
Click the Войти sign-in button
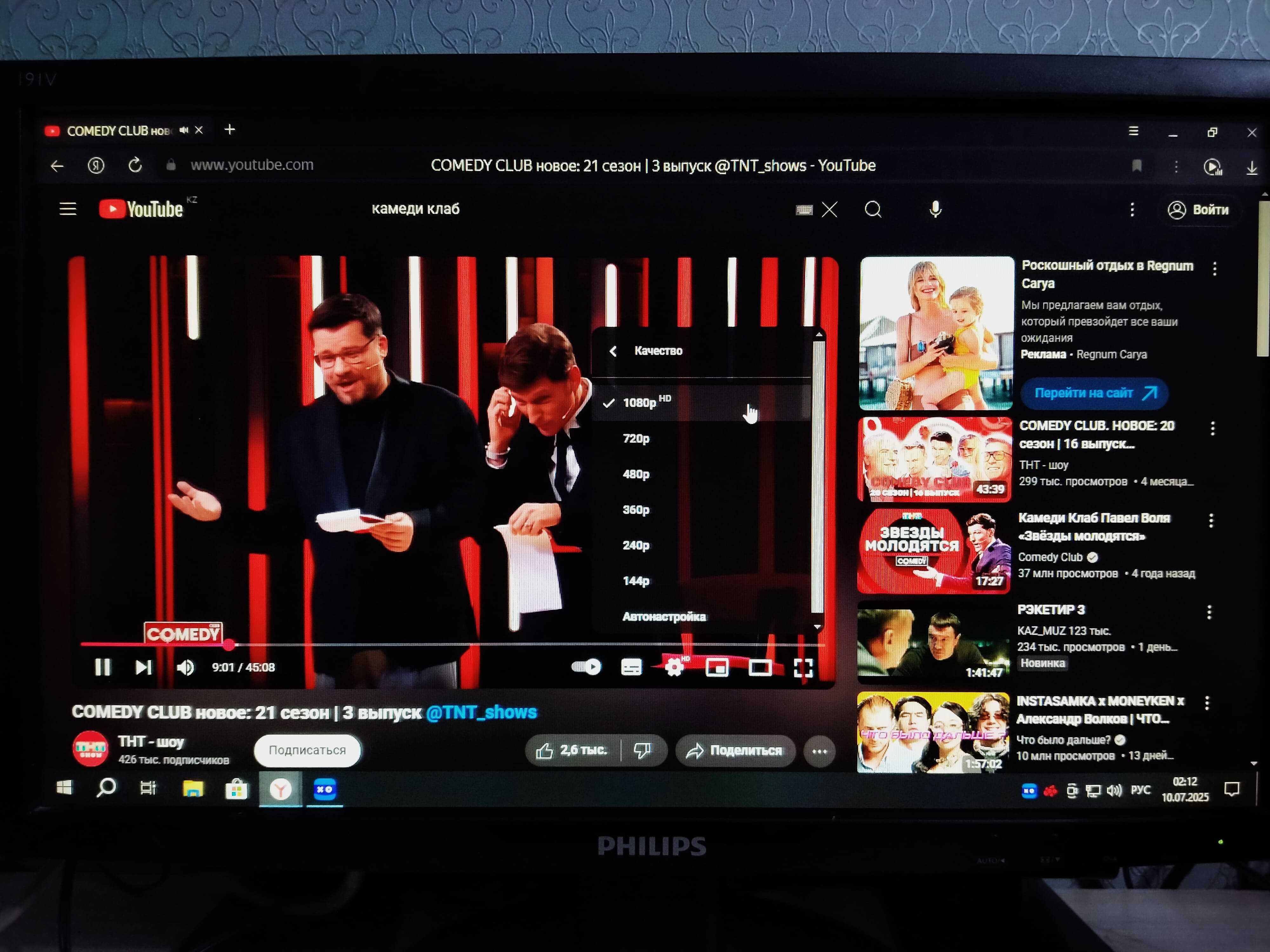coord(1198,210)
